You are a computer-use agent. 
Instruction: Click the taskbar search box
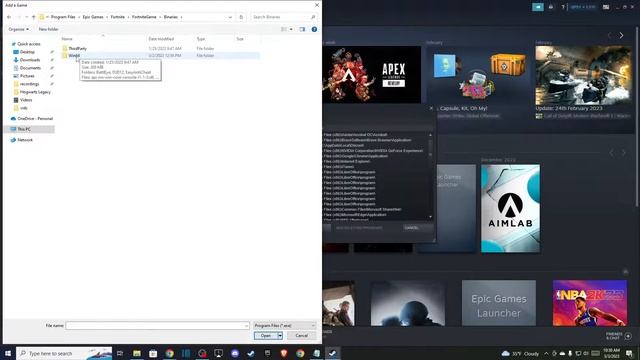[64, 353]
